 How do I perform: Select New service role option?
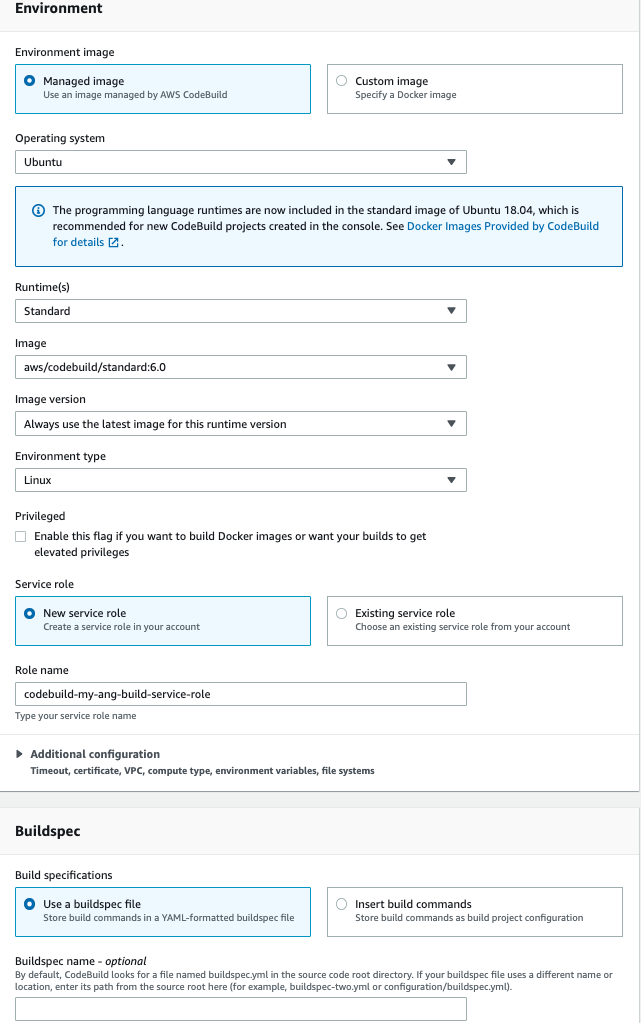click(31, 613)
